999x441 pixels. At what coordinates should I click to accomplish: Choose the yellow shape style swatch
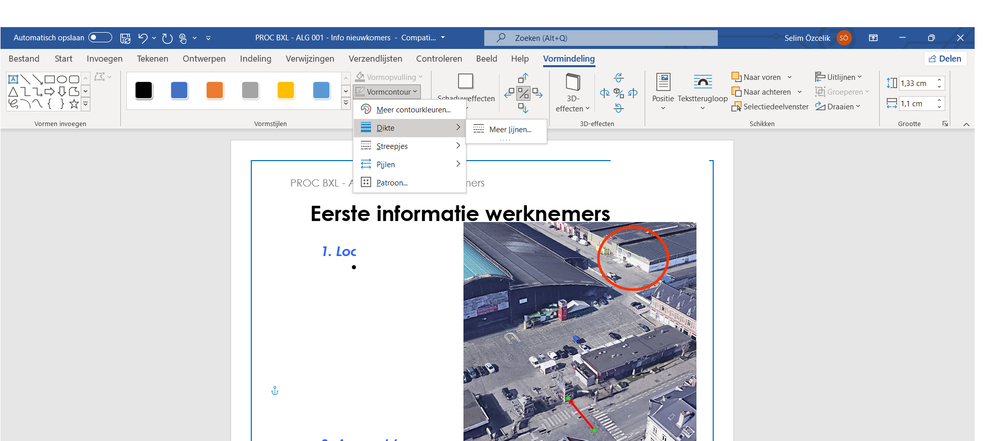(x=286, y=90)
